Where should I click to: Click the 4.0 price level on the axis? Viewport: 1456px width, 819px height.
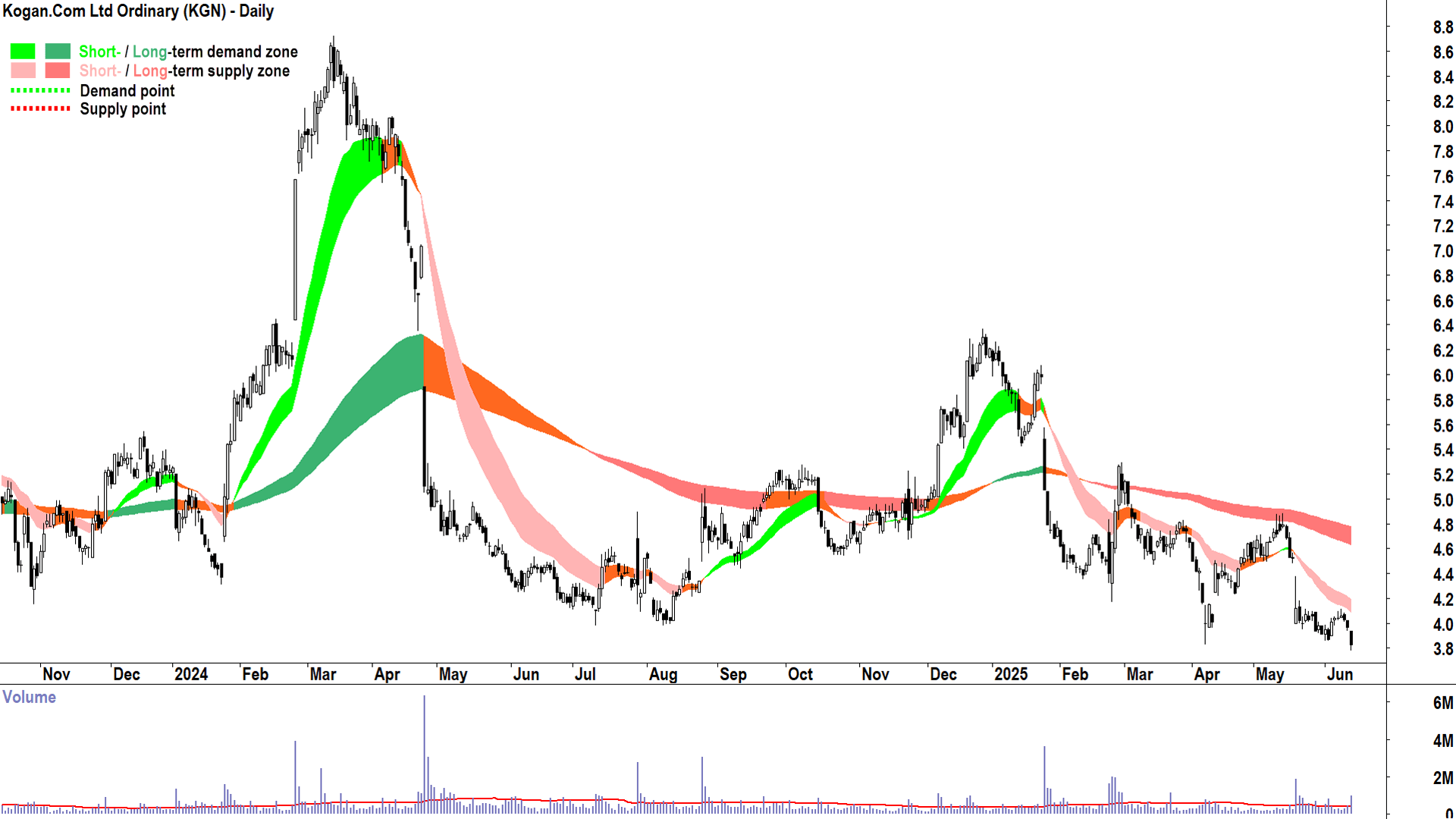tap(1442, 624)
